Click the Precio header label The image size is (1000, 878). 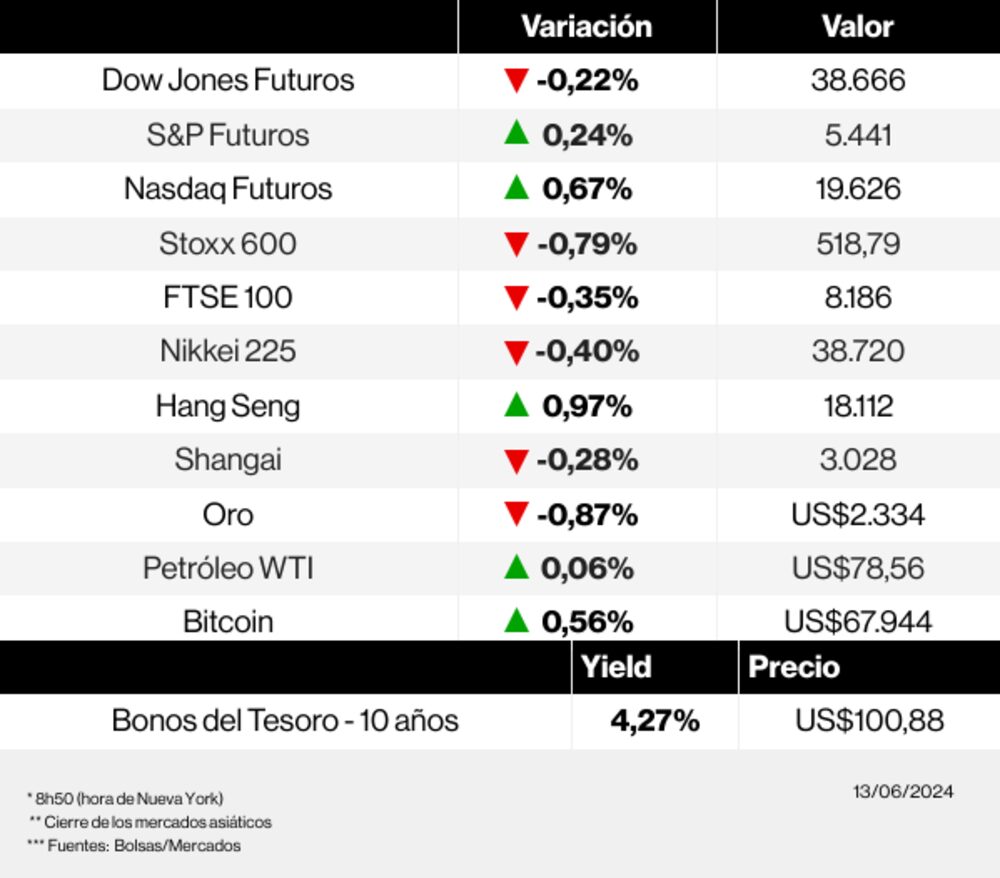tap(794, 667)
